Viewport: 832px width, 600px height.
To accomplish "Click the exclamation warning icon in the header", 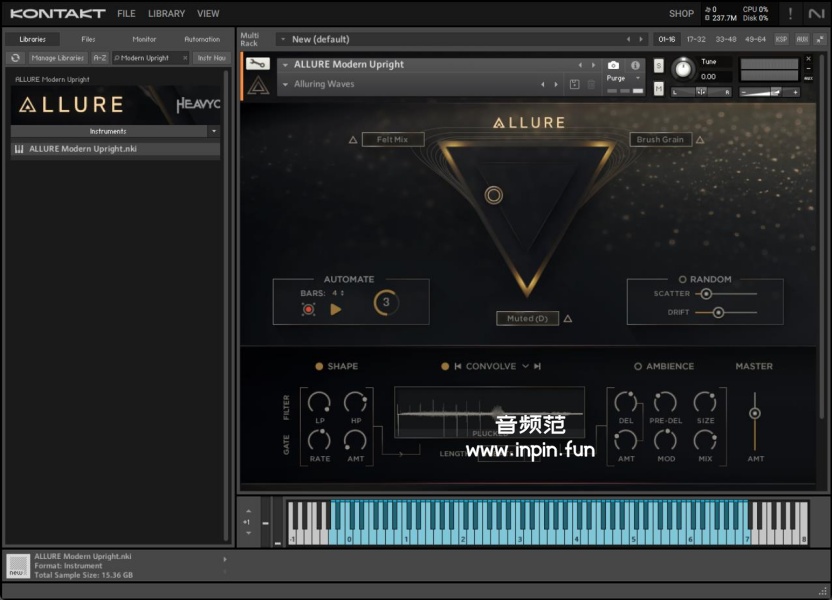I will coord(790,14).
